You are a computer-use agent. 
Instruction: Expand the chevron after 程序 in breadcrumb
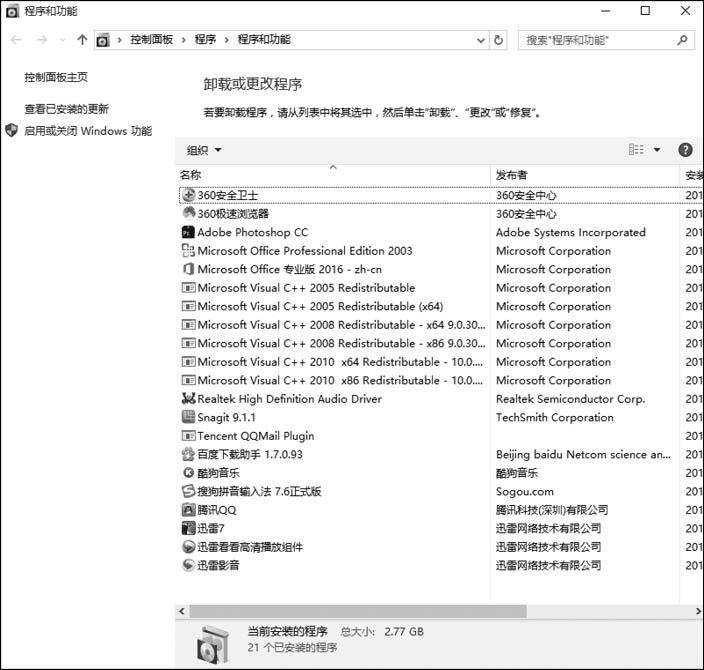point(227,40)
